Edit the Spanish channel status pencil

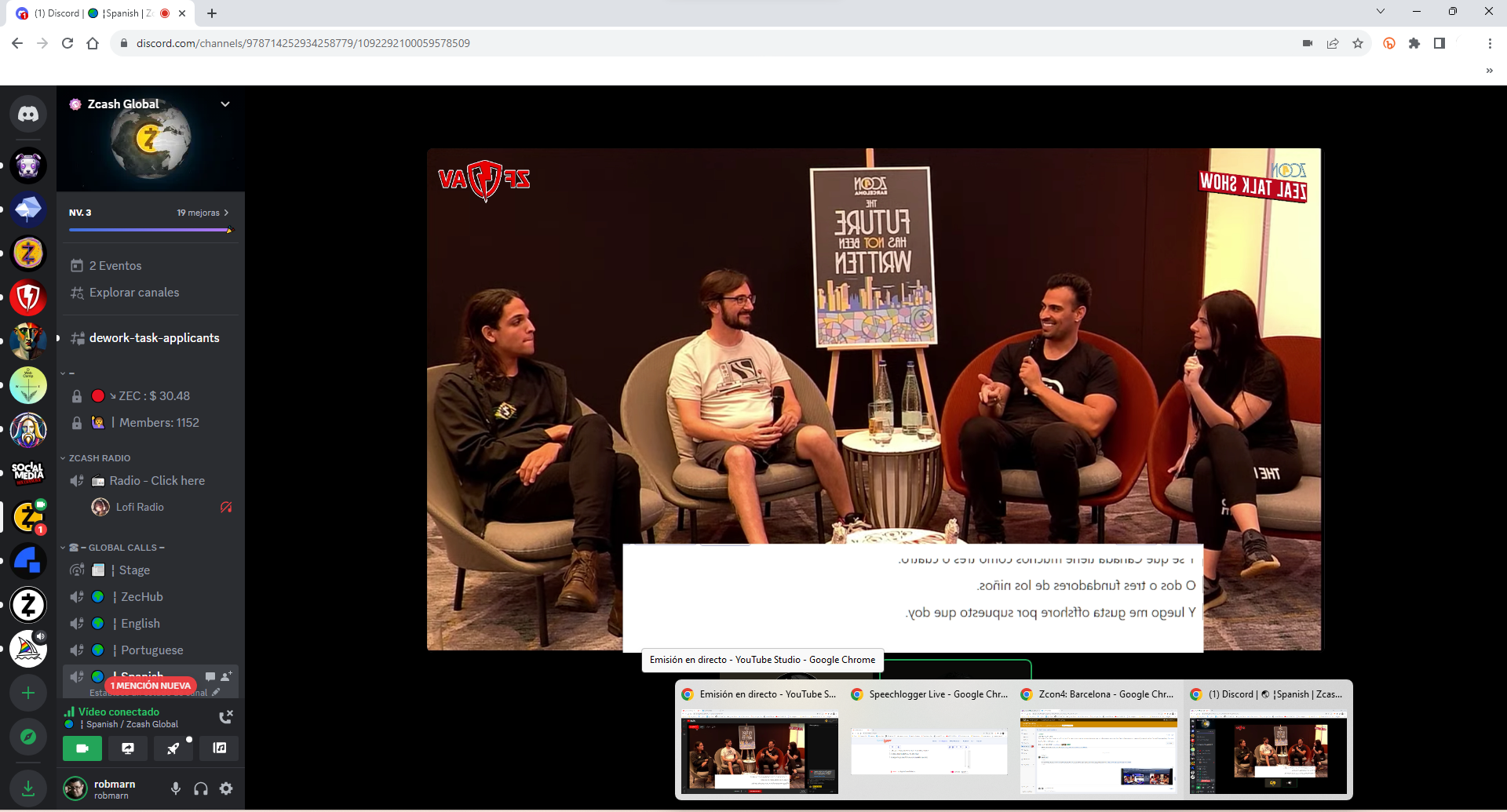coord(216,693)
